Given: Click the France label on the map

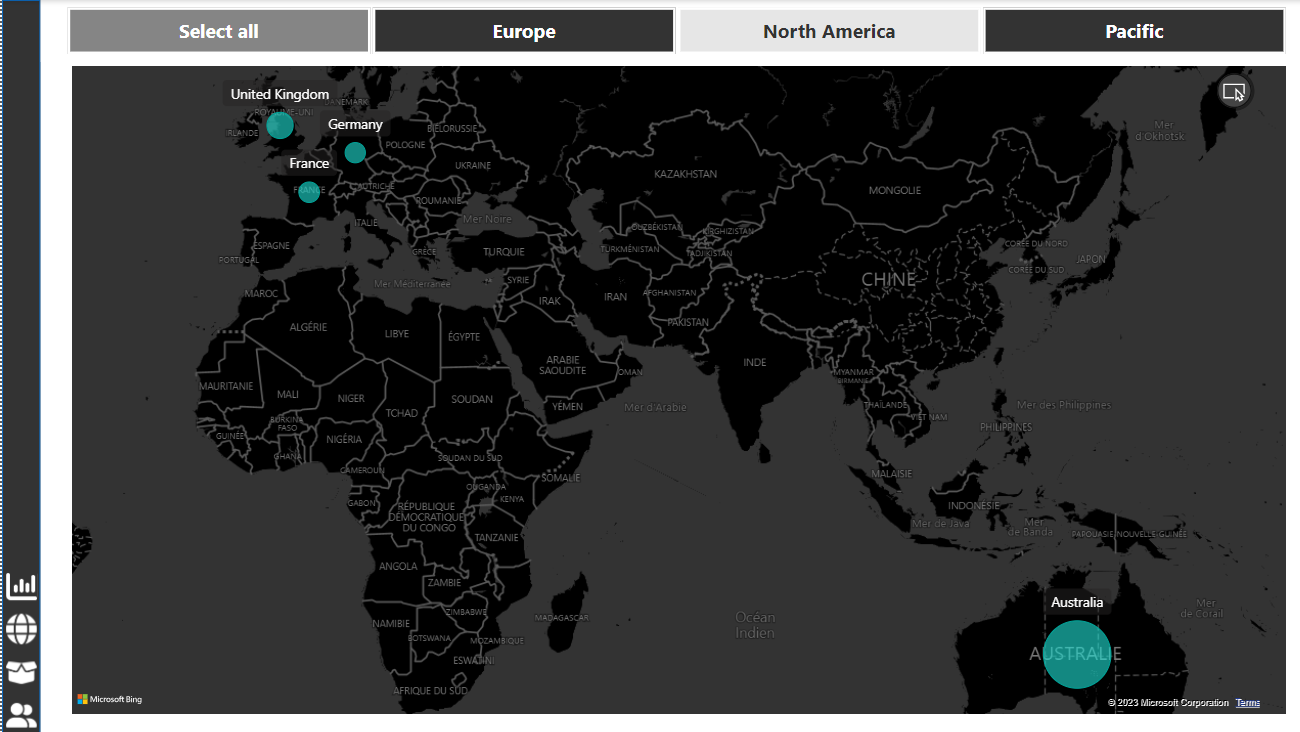Looking at the screenshot, I should (309, 162).
